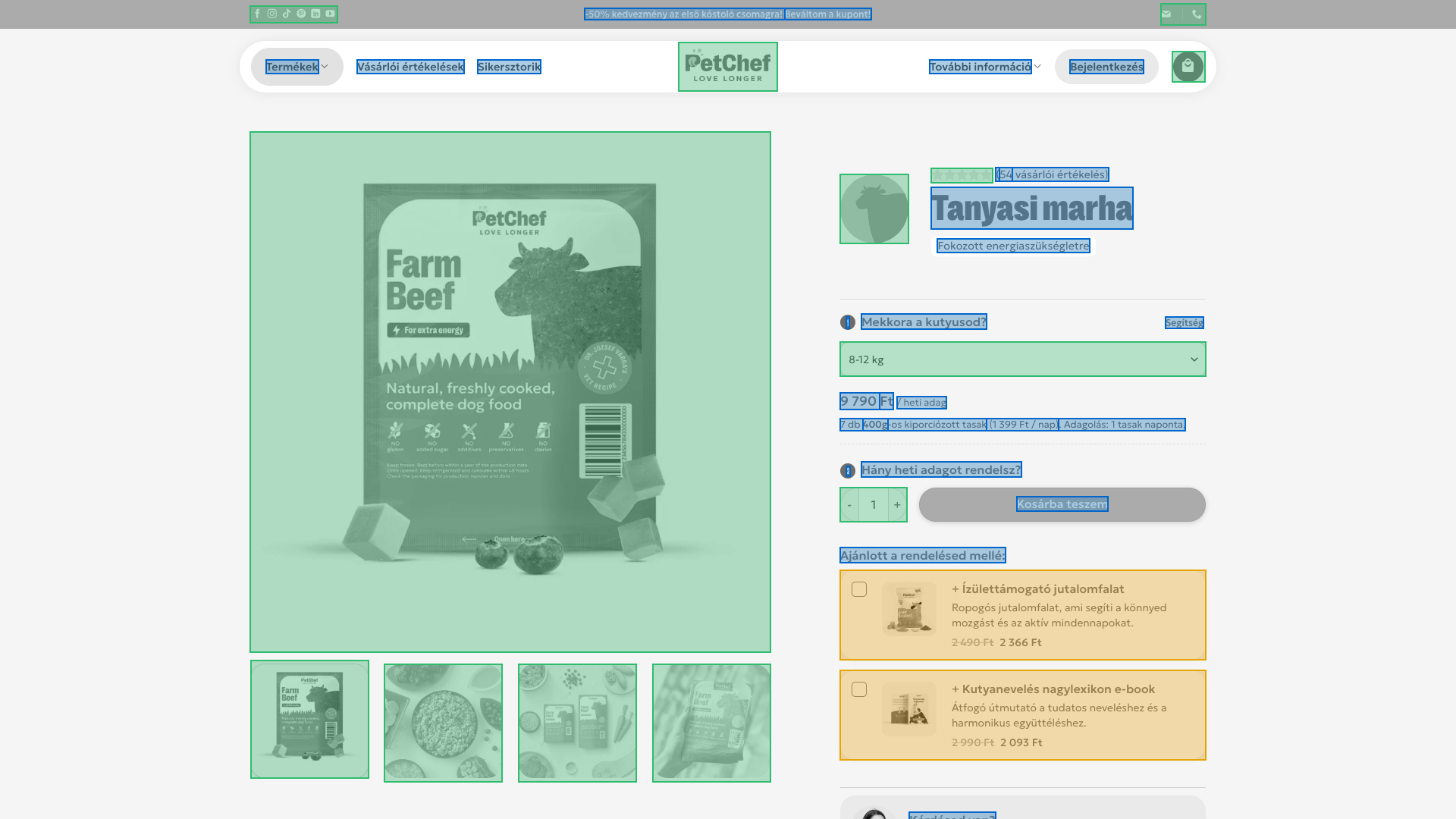The image size is (1456, 819).
Task: Increase the quantity with the plus button
Action: 897,505
